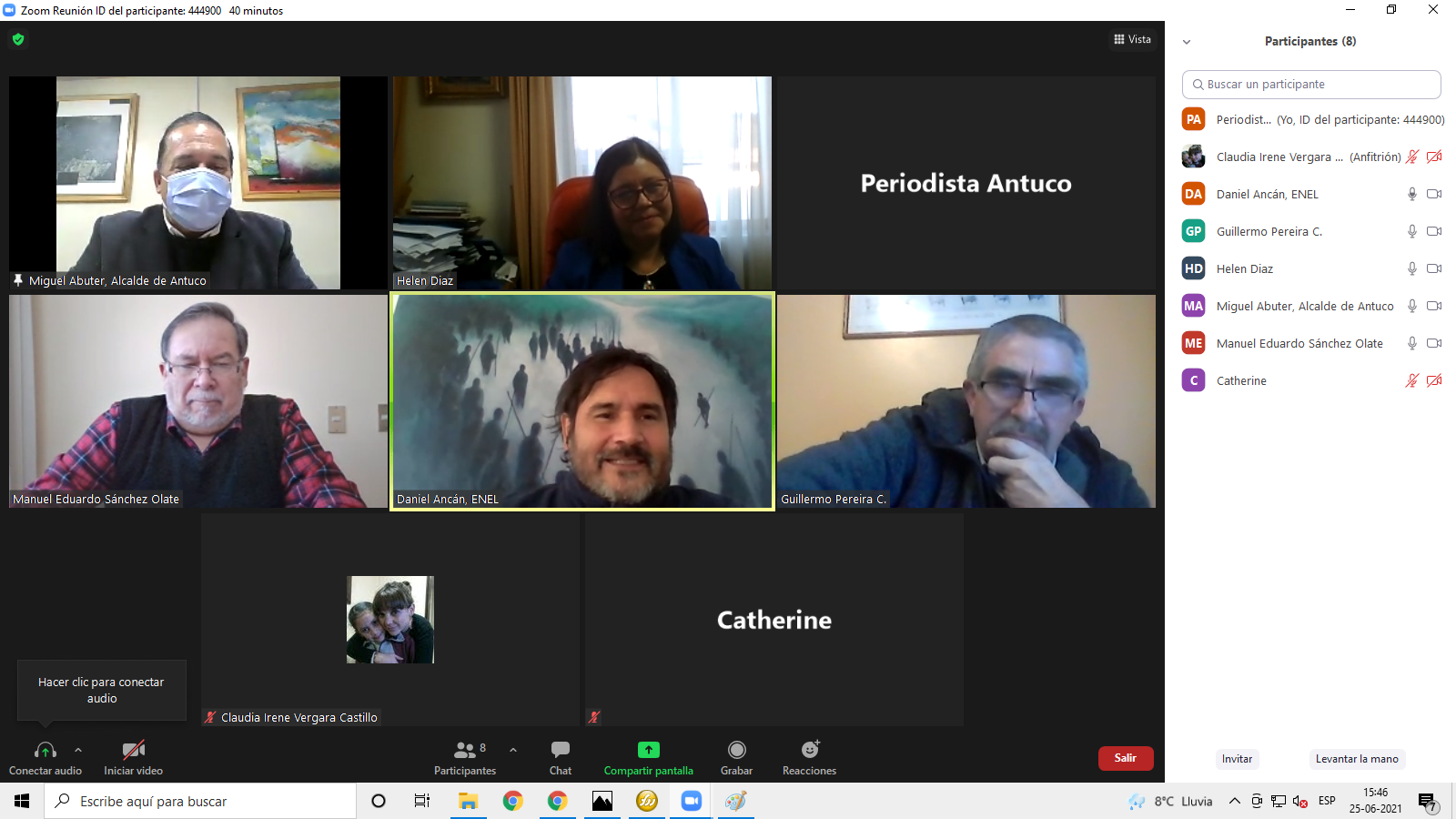1456x819 pixels.
Task: Click Daniel Ancán microphone icon
Action: click(x=1412, y=194)
